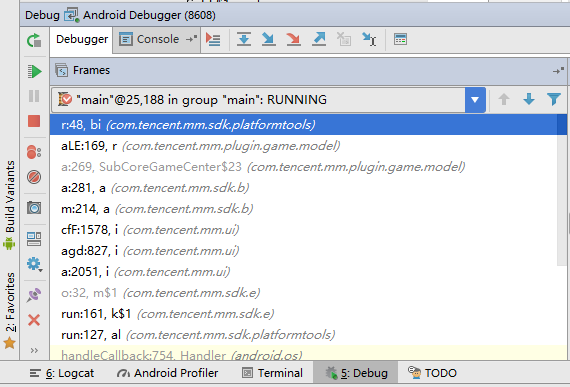Toggle Mute Breakpoints icon
570x387 pixels.
pos(34,177)
